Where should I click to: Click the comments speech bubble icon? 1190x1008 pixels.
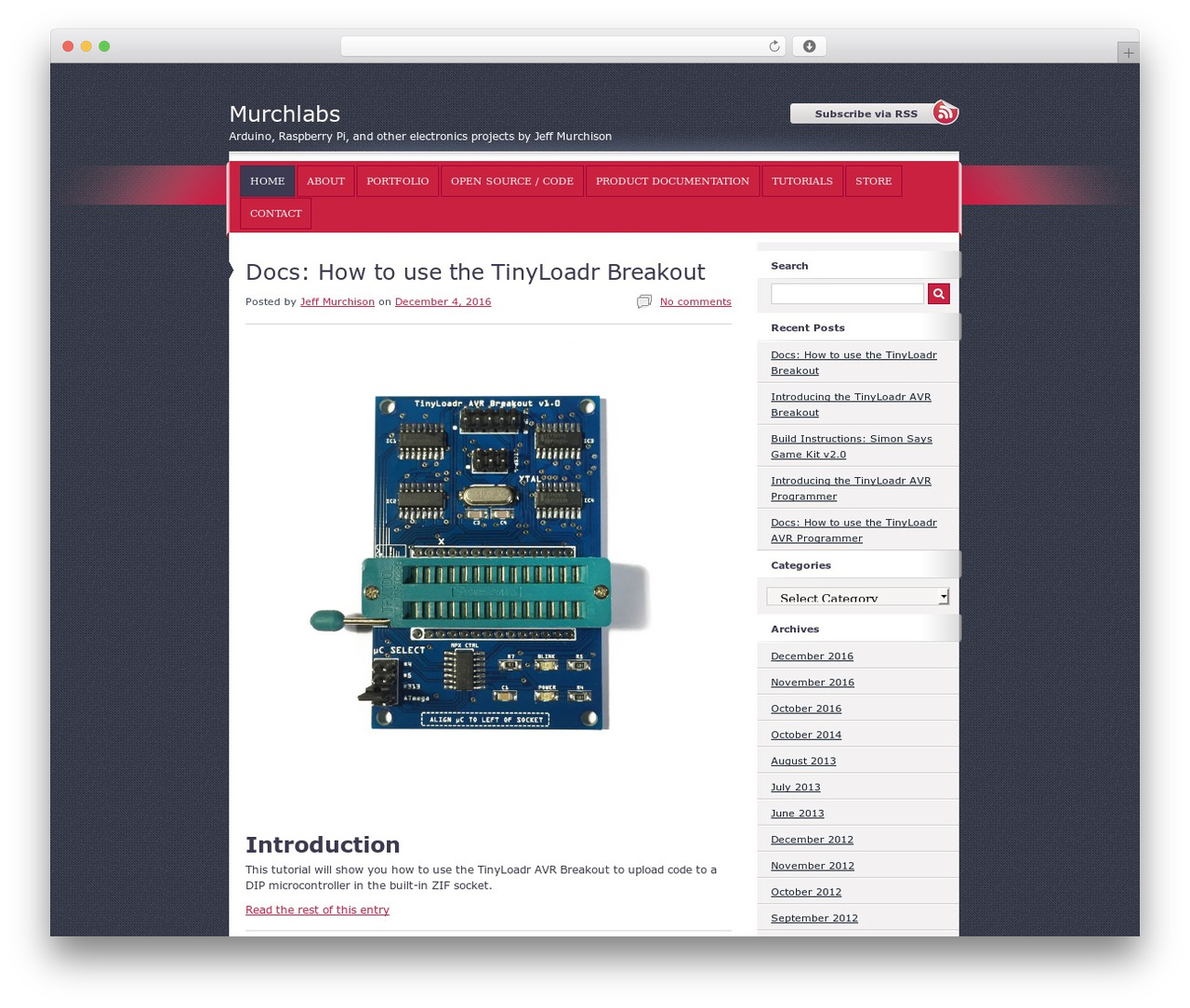click(644, 301)
